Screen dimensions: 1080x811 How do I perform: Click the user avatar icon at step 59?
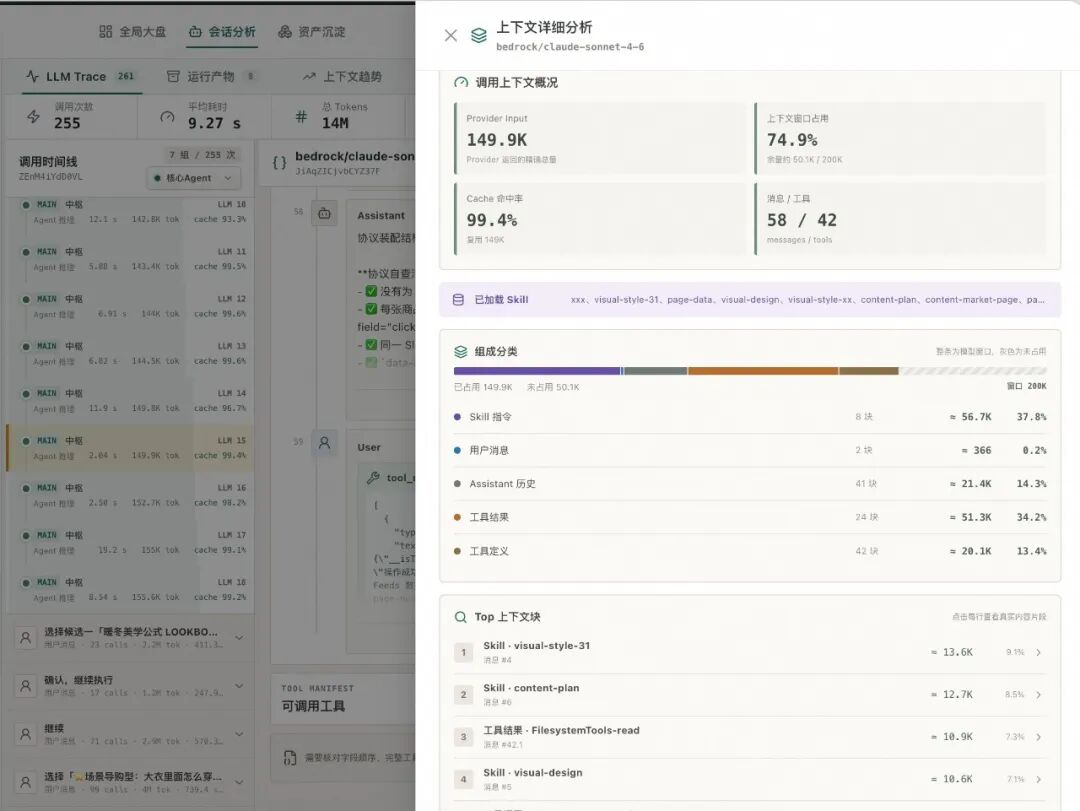click(324, 443)
